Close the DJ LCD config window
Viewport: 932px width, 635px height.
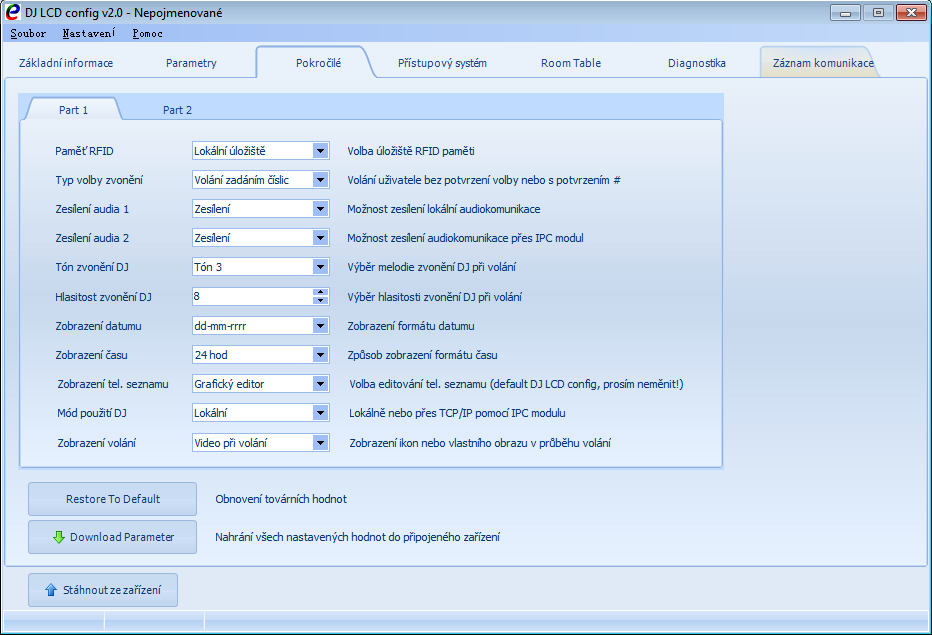(x=911, y=12)
